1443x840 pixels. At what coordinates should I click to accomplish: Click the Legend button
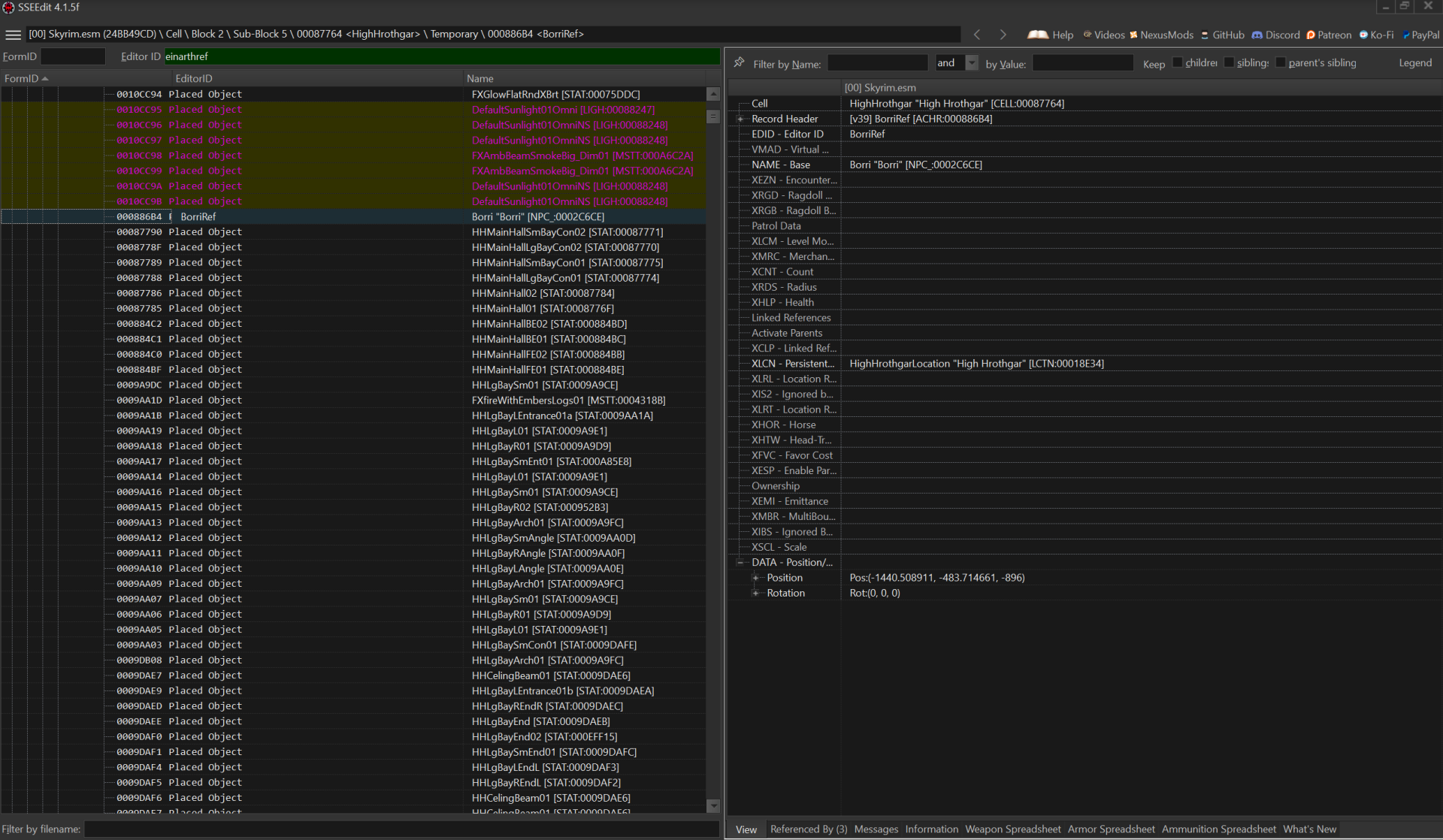(x=1414, y=63)
